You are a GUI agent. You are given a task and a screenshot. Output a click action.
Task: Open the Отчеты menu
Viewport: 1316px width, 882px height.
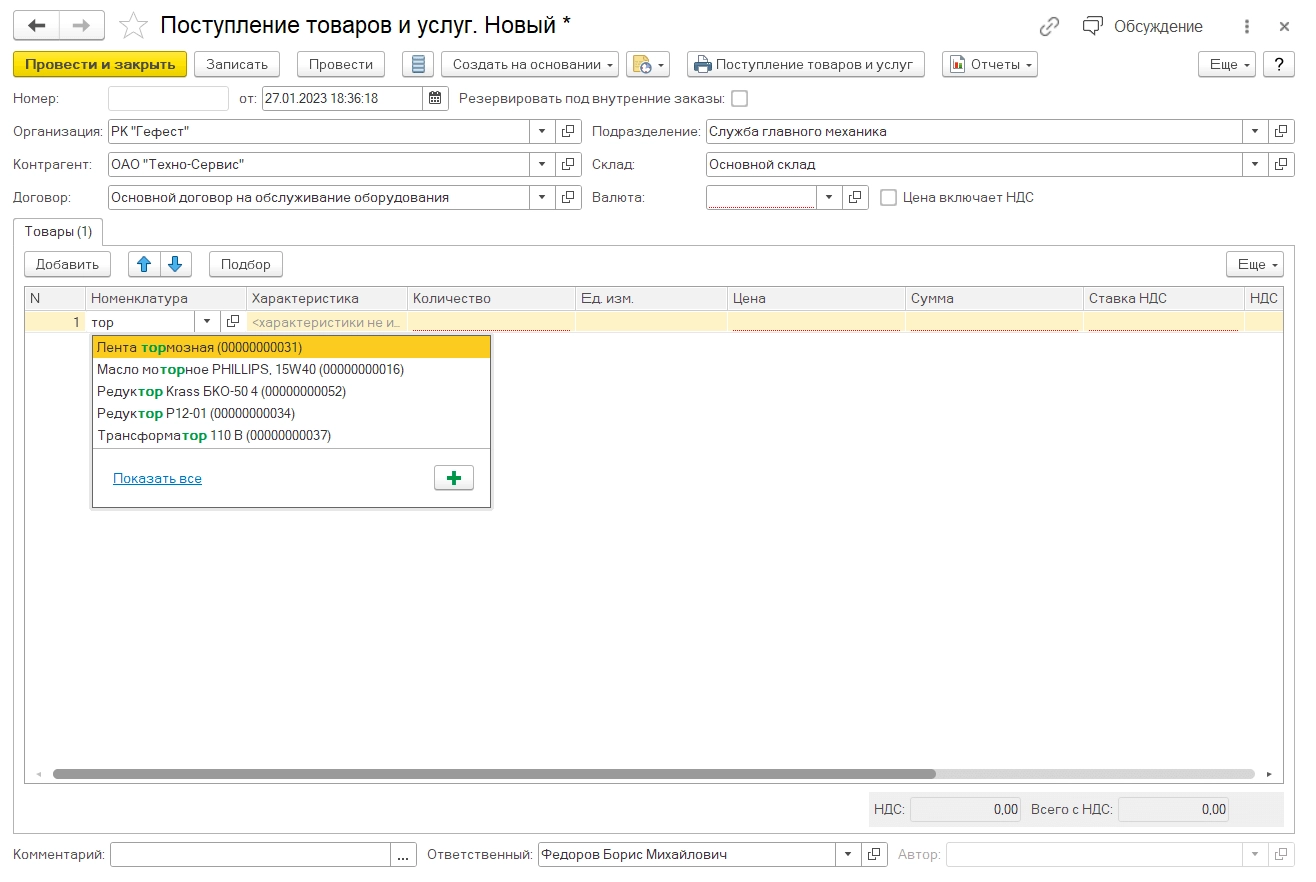click(989, 63)
